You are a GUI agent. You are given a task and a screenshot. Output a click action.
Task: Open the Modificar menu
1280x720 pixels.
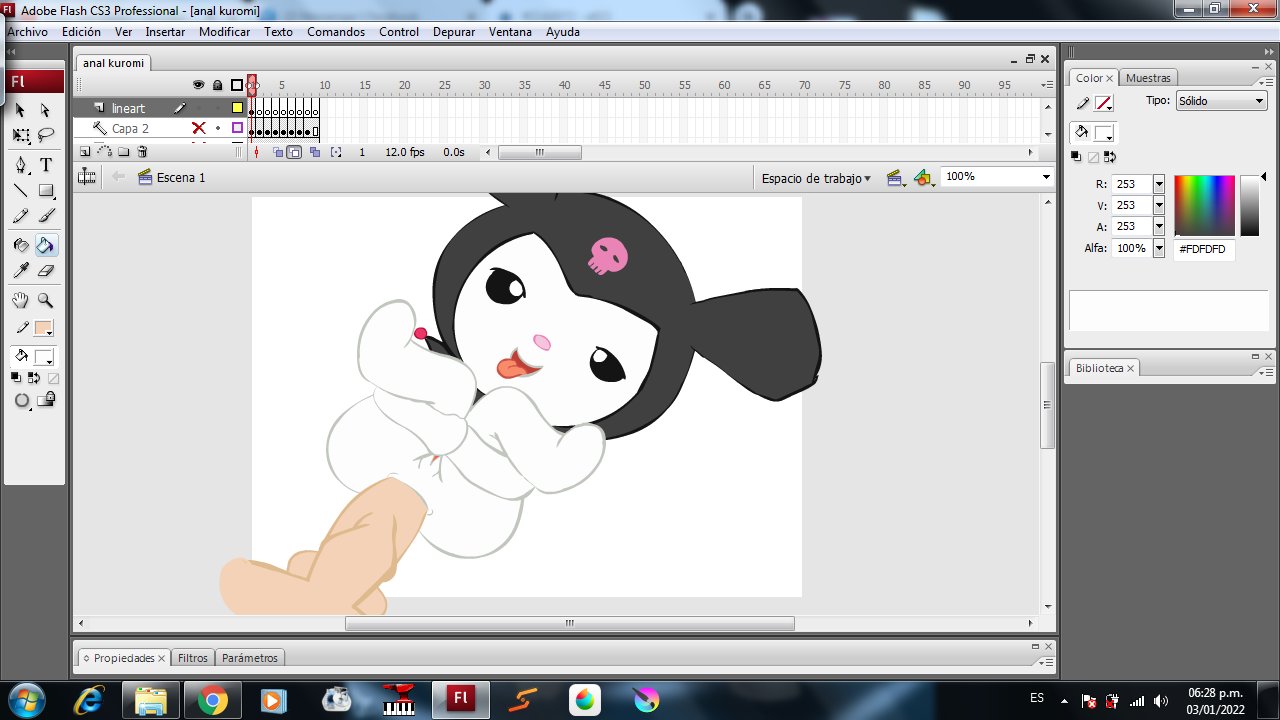(x=224, y=32)
